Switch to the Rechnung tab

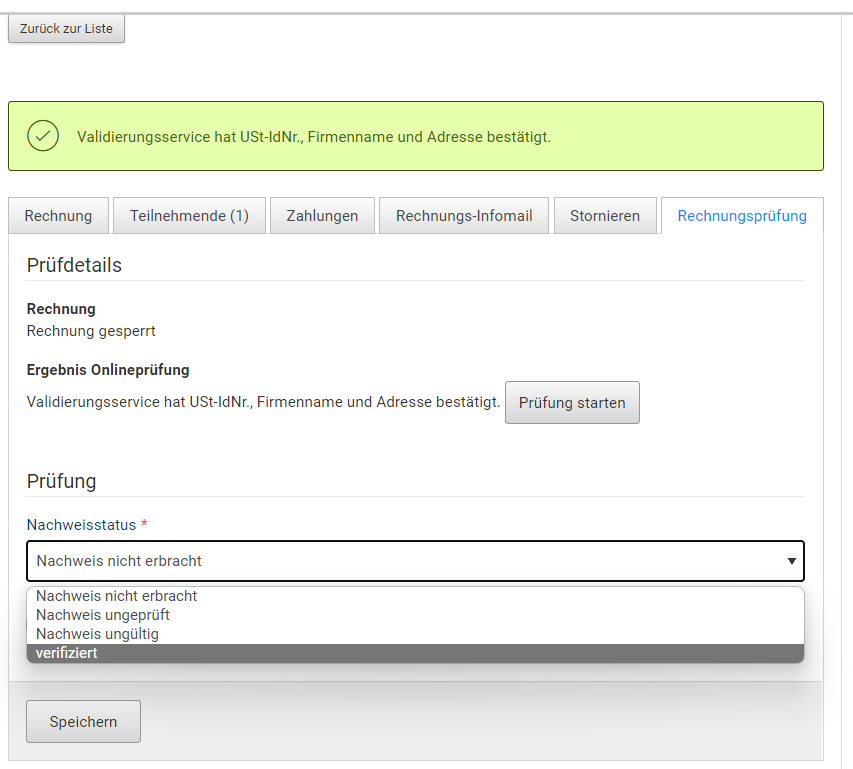[57, 215]
